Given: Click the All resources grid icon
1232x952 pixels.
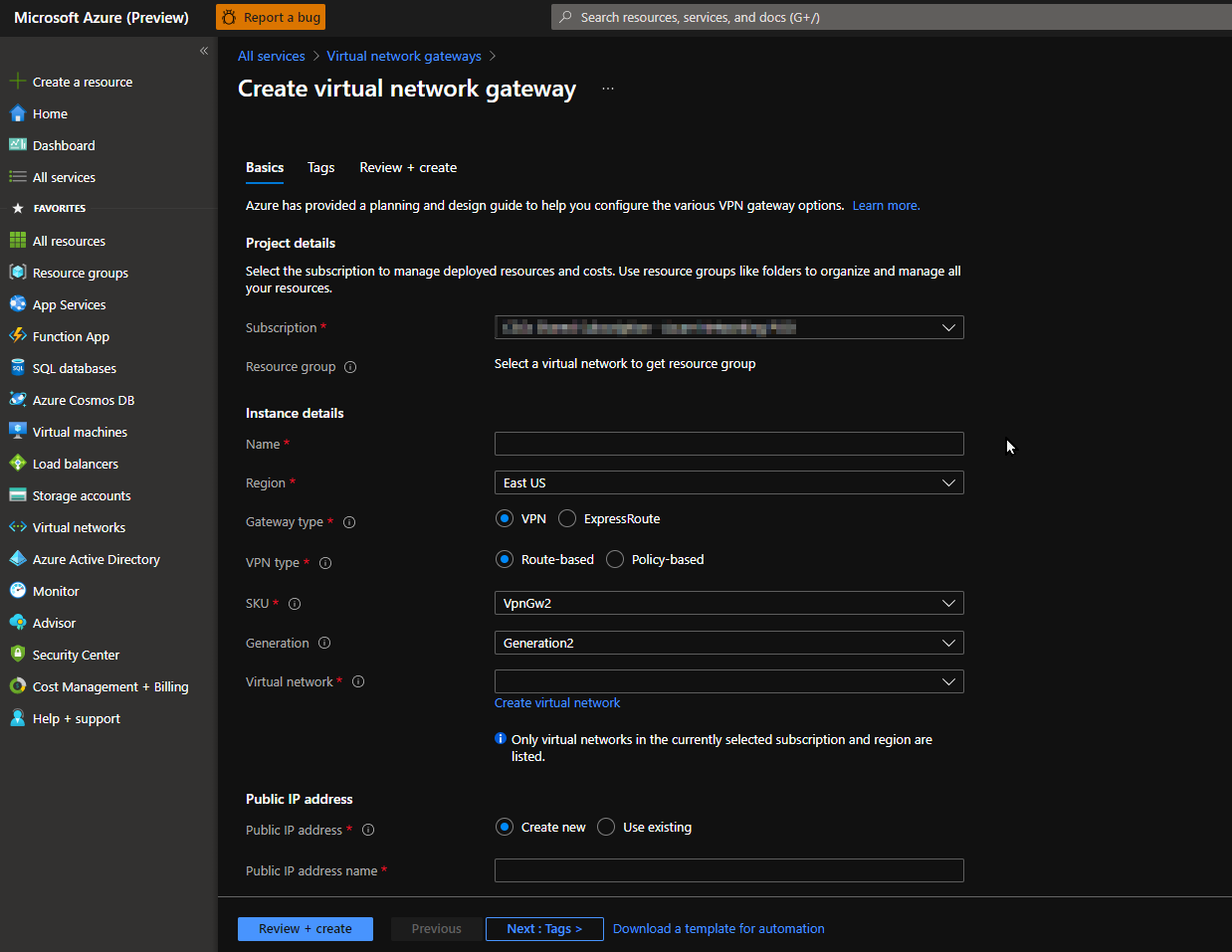Looking at the screenshot, I should tap(17, 241).
